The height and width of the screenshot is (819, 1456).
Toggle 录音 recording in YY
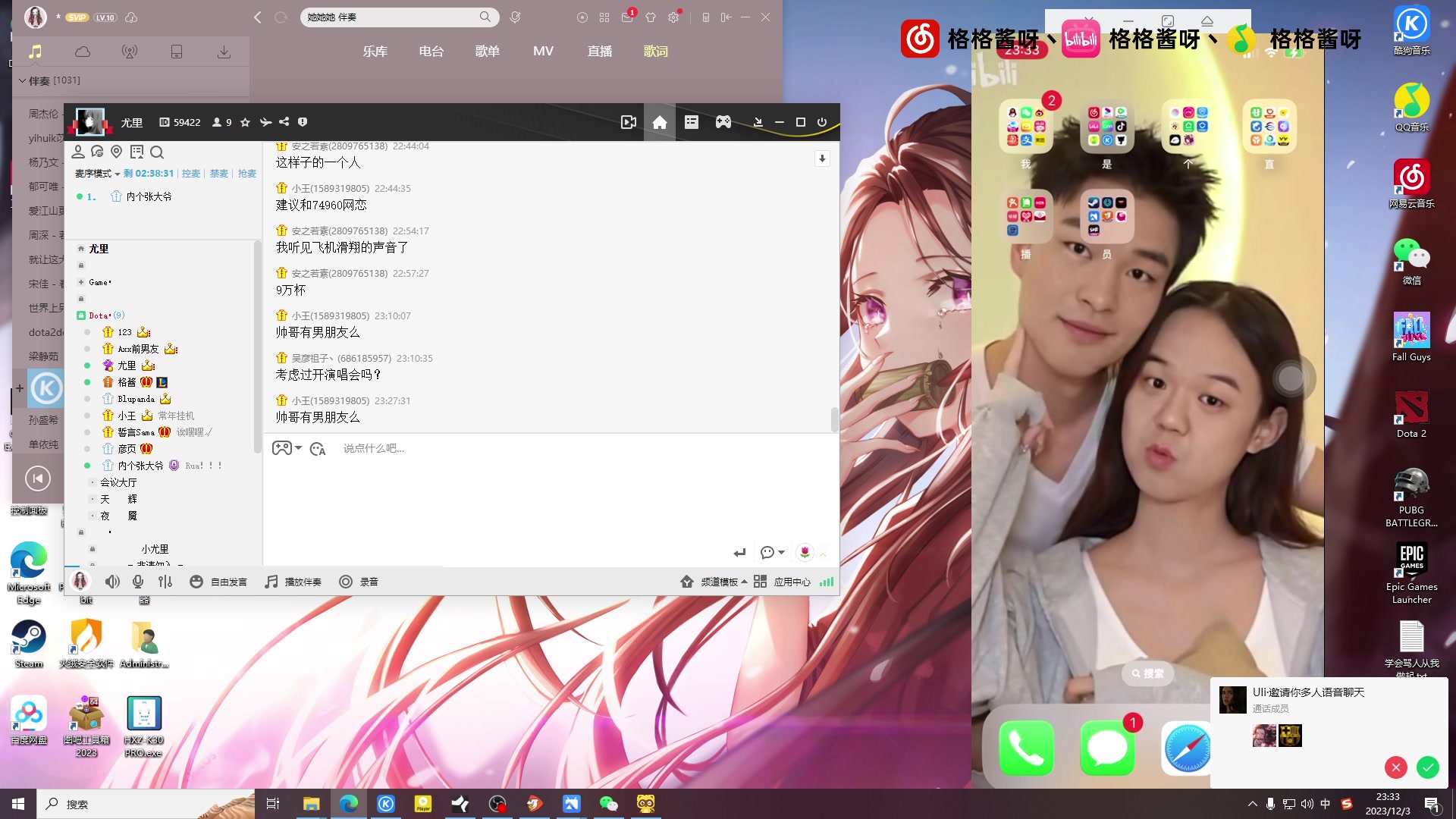[358, 582]
